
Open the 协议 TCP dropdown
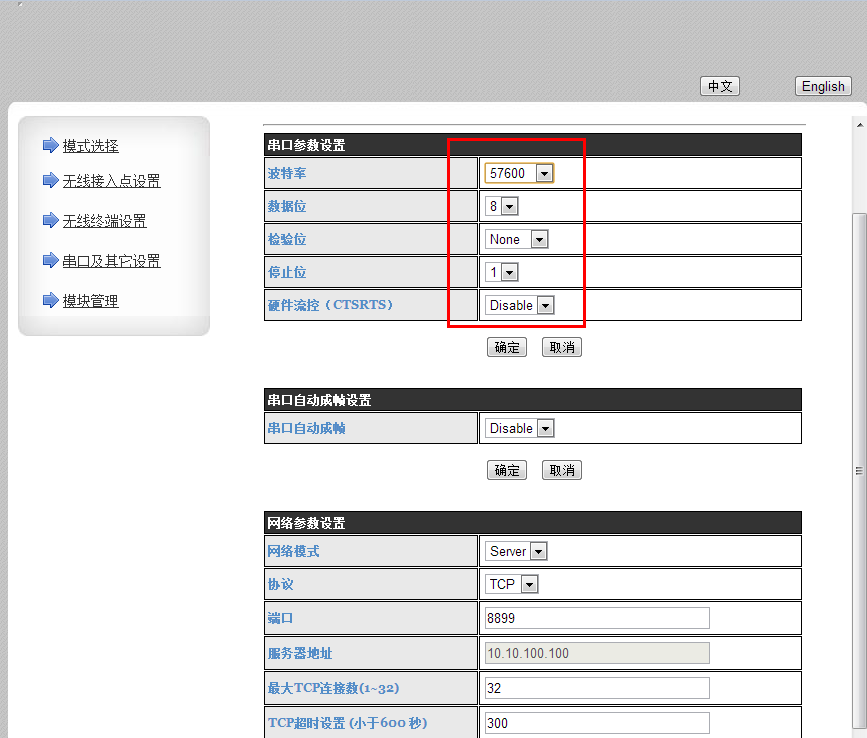512,584
